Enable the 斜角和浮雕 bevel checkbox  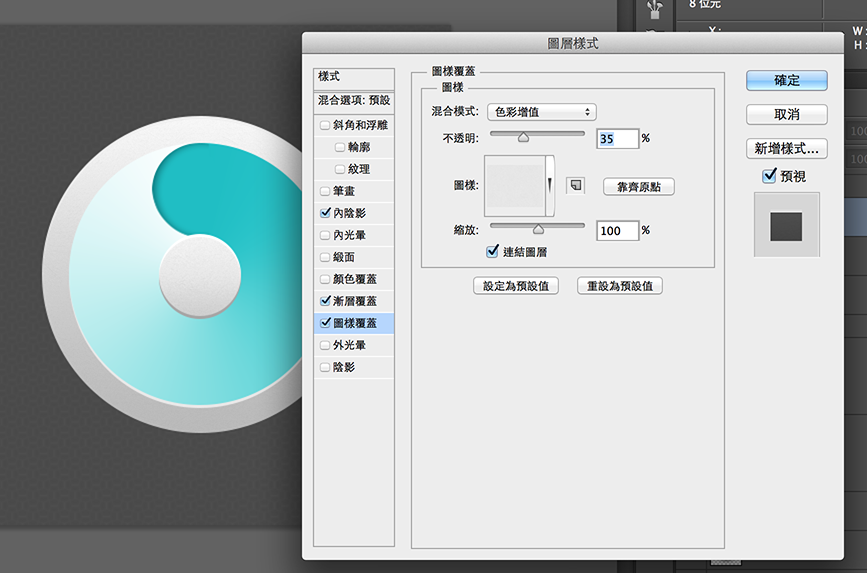(325, 125)
